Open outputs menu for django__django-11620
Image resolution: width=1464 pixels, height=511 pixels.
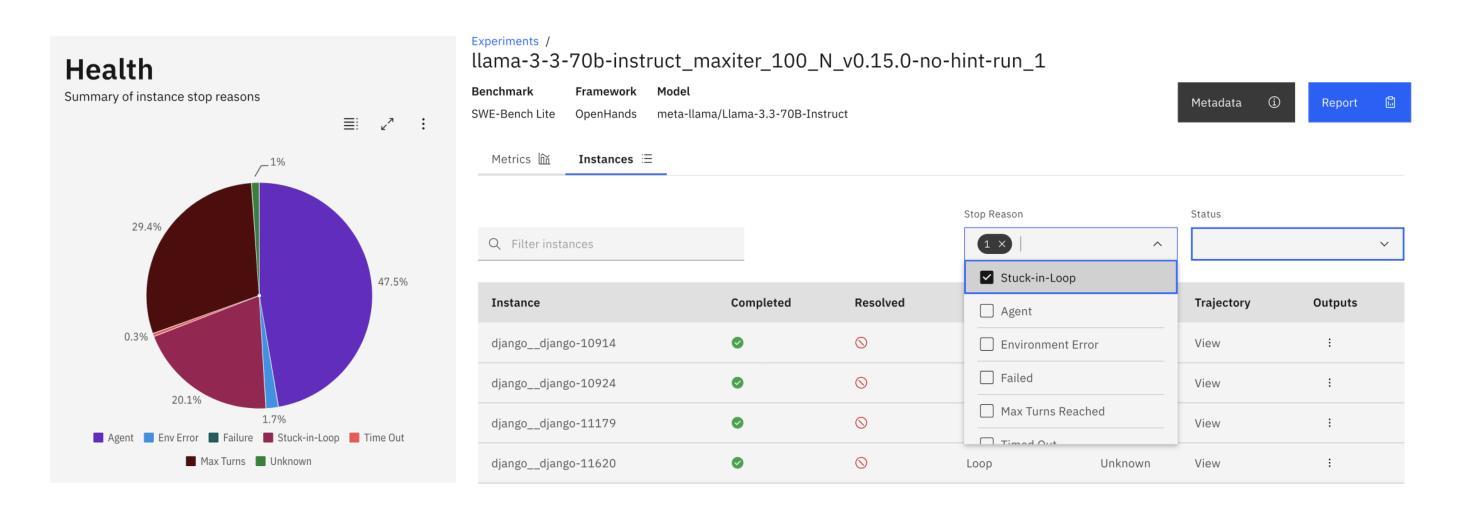click(1329, 463)
